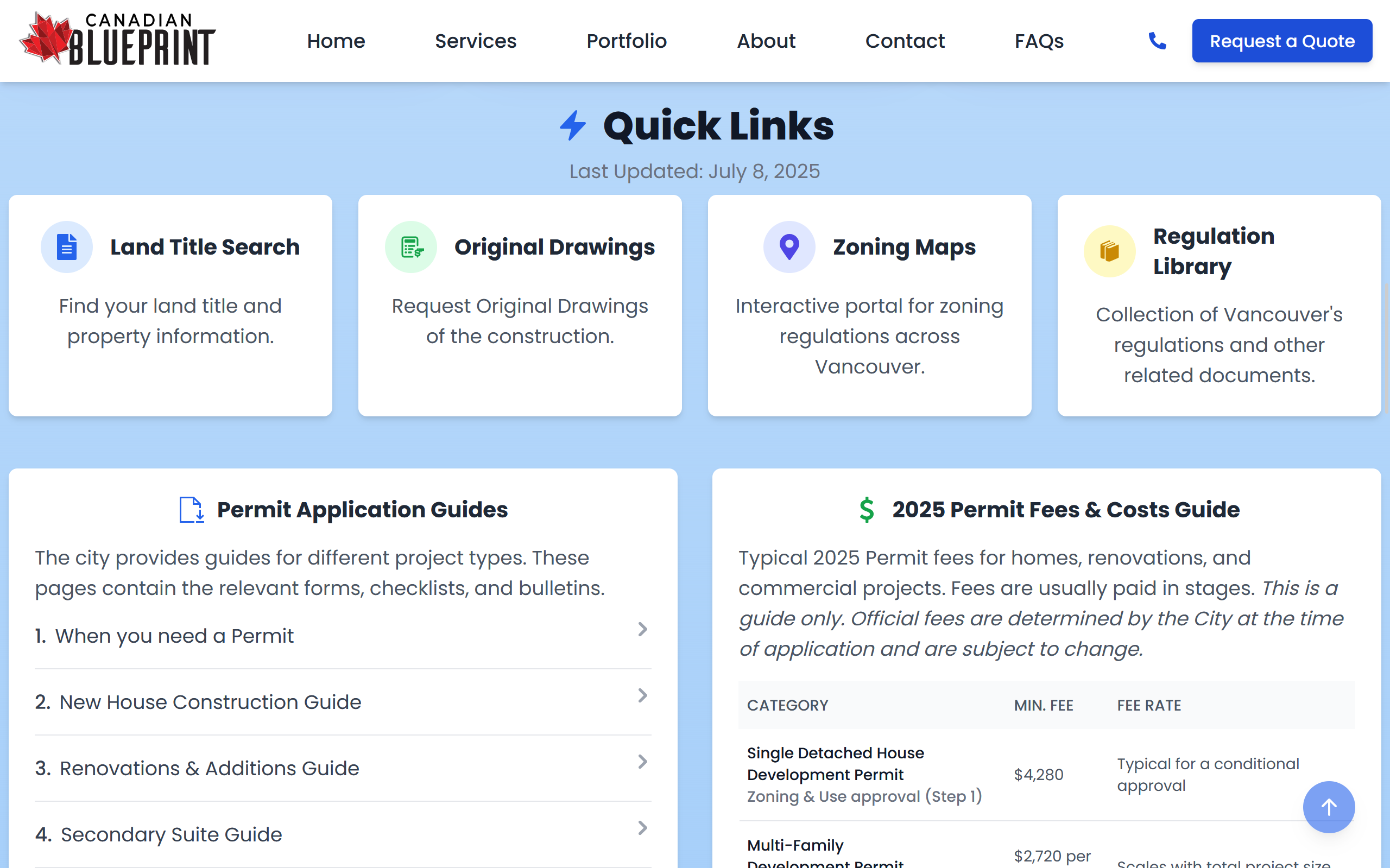Screen dimensions: 1390x868
Task: Expand Renovations & Additions Guide chevron
Action: click(642, 762)
